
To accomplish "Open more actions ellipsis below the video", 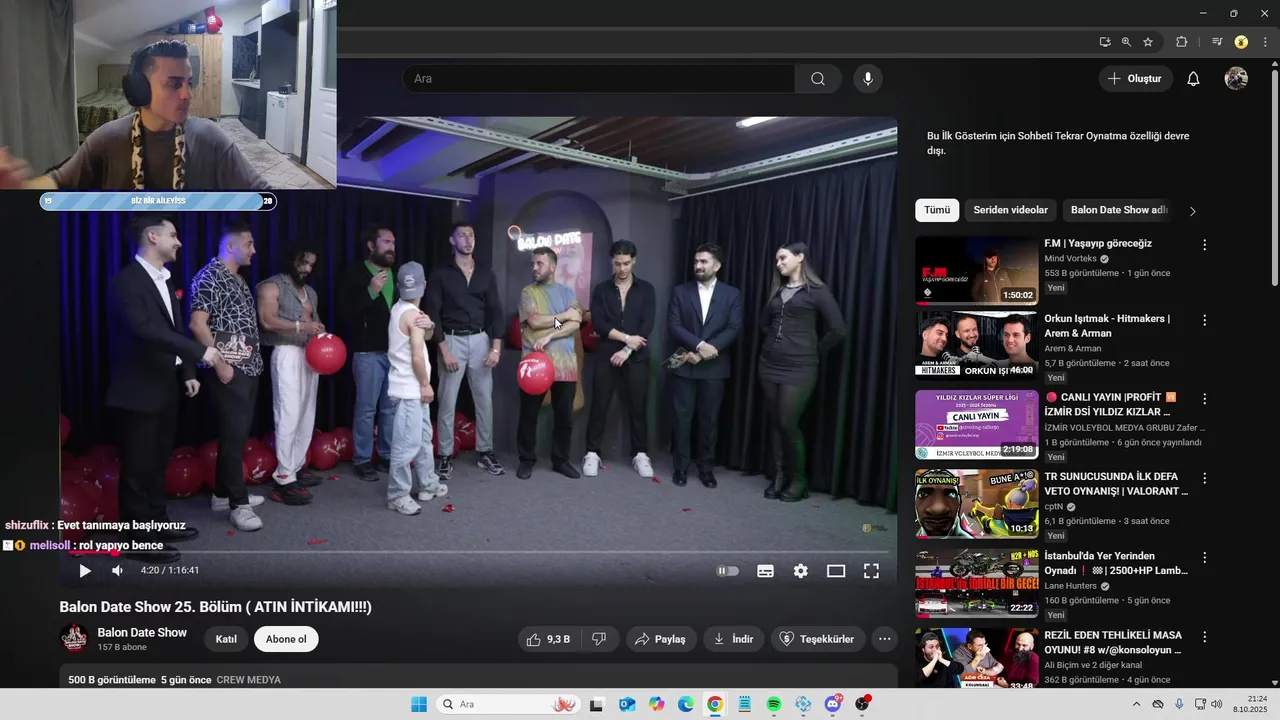I will (x=884, y=639).
